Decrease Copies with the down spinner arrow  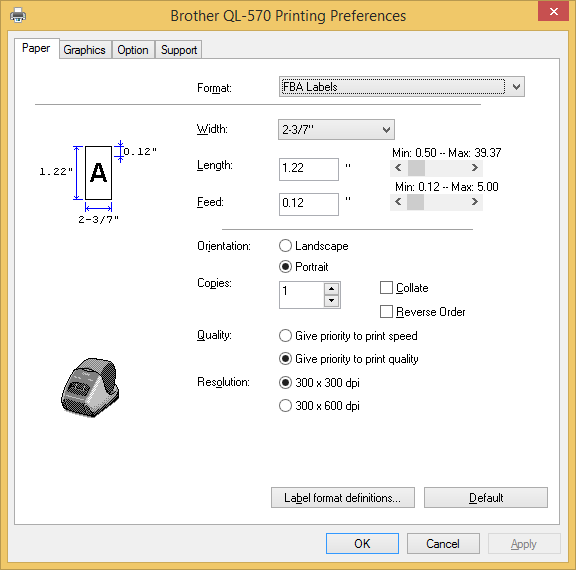(x=332, y=300)
